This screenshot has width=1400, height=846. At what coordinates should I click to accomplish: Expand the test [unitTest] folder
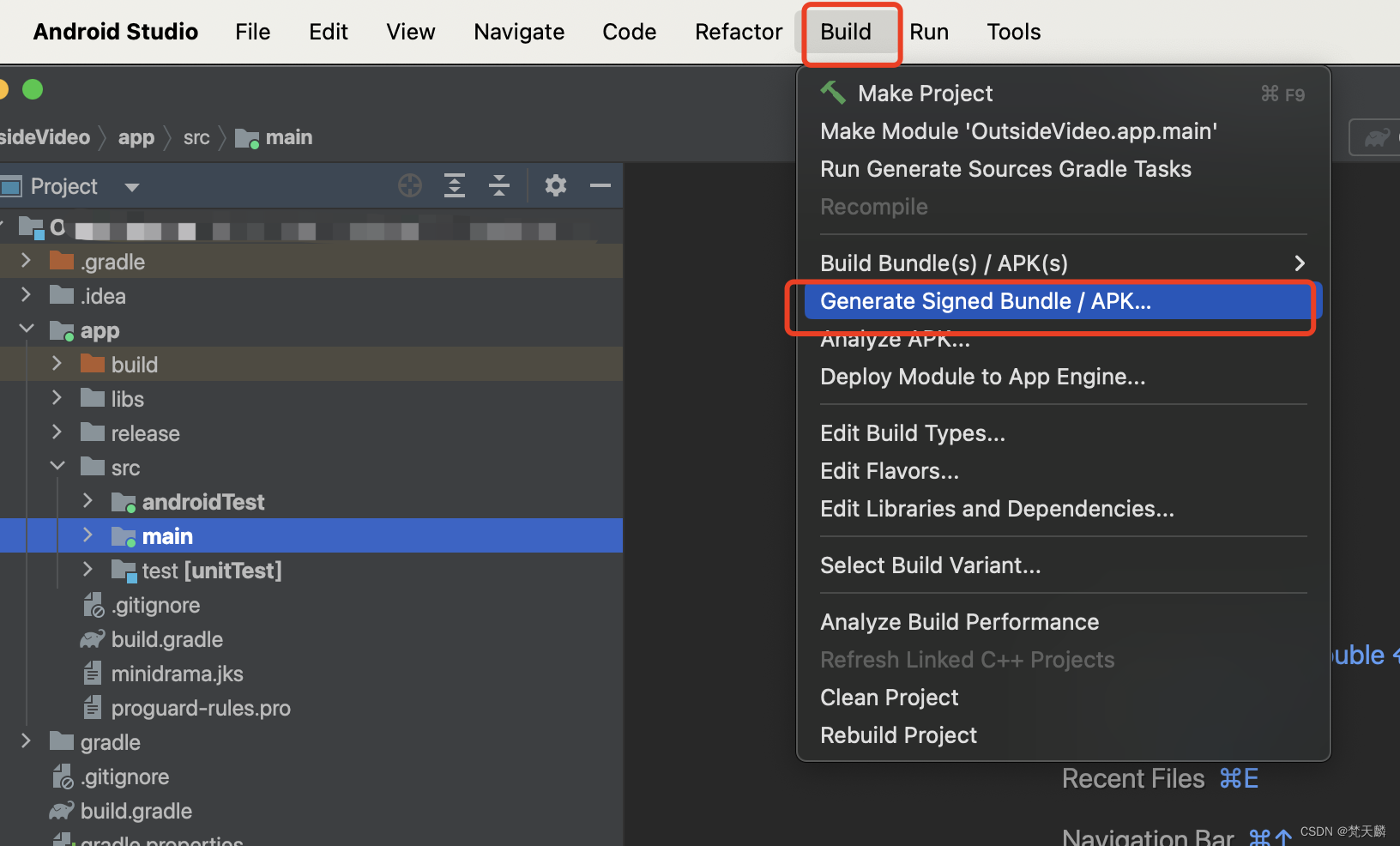pyautogui.click(x=87, y=569)
